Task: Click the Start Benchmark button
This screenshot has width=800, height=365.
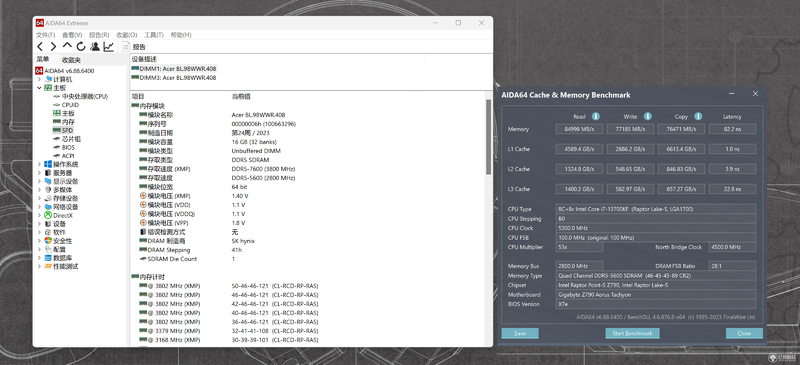Action: [x=632, y=333]
